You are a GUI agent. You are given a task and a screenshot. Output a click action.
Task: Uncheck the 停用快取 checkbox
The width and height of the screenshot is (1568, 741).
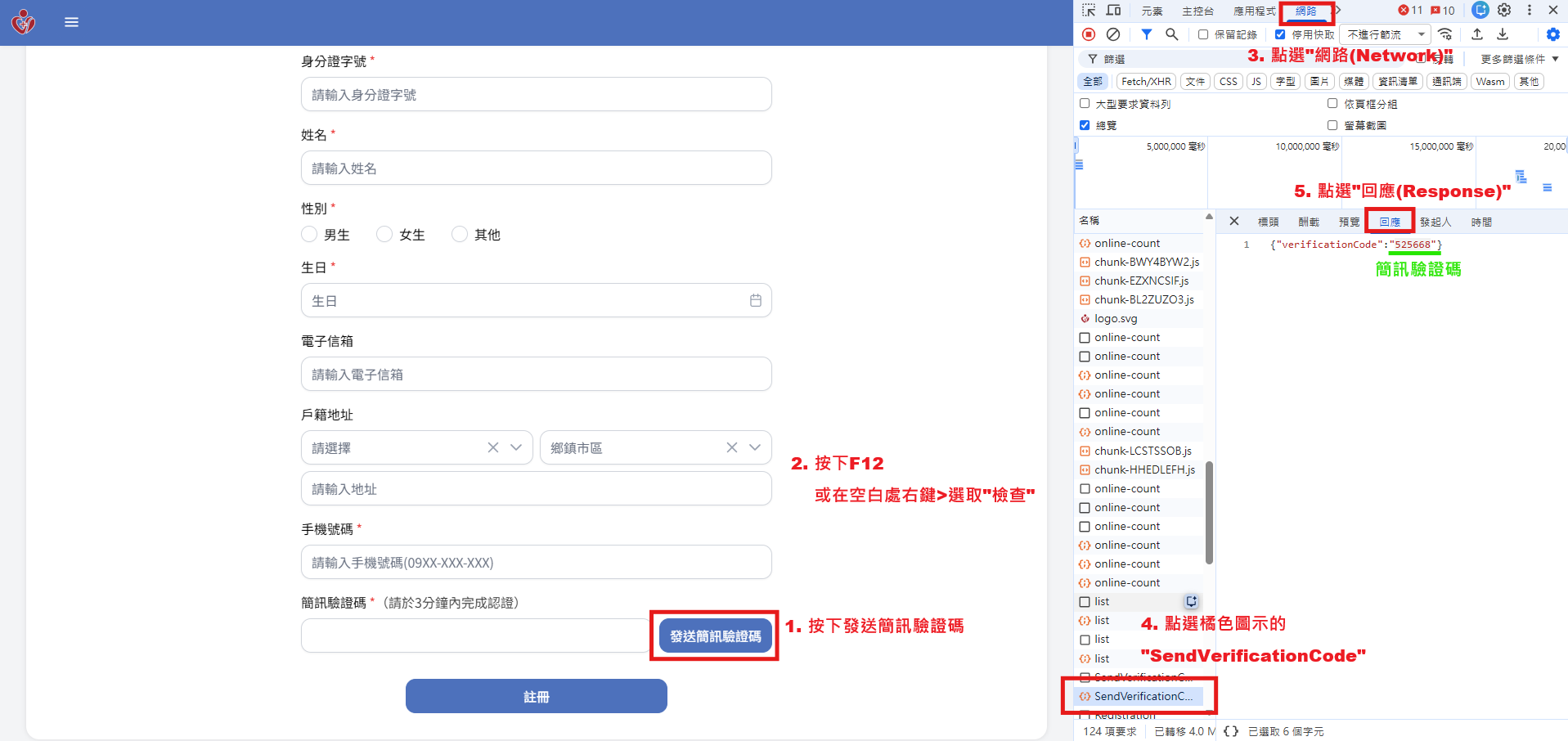tap(1280, 34)
